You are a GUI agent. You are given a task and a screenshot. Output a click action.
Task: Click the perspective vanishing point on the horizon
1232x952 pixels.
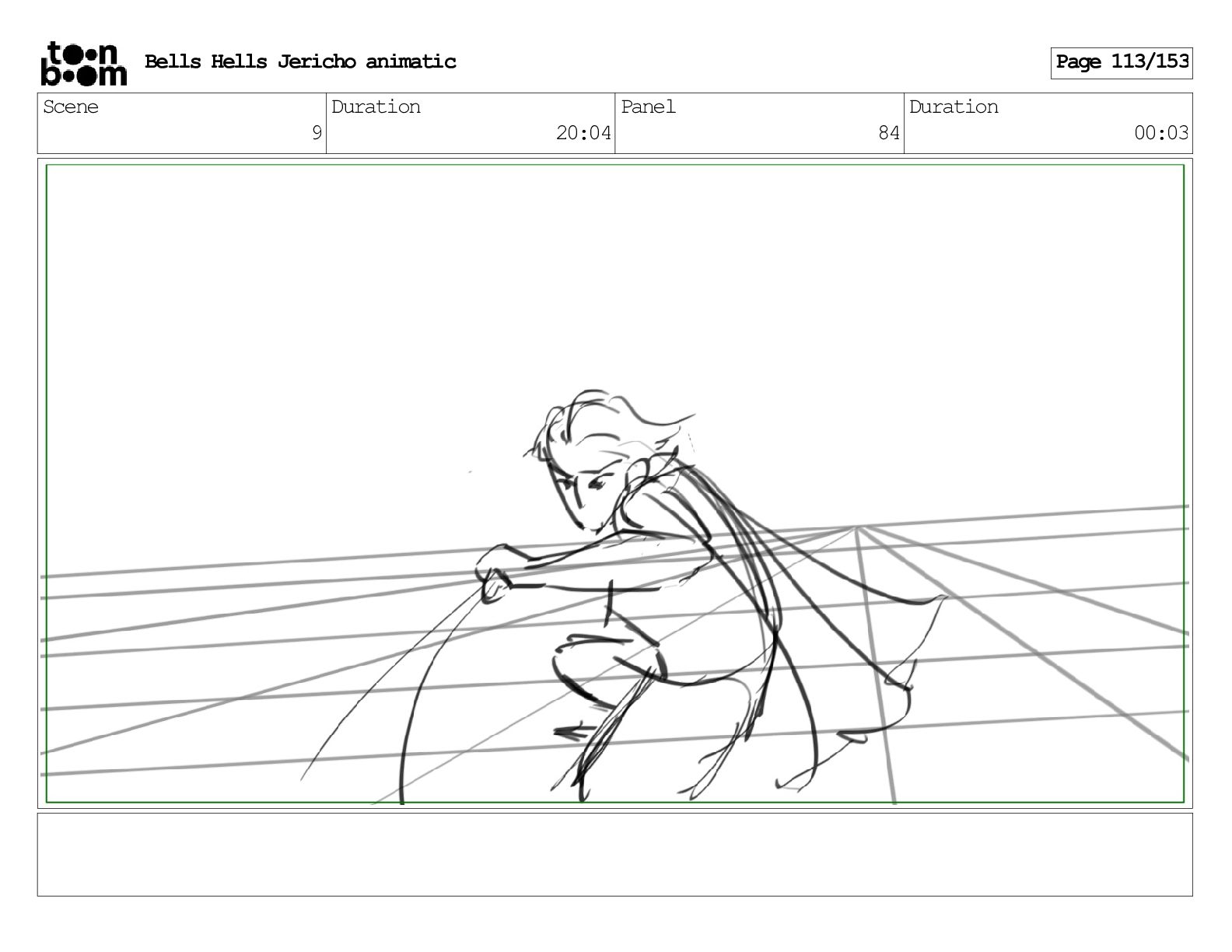[x=857, y=528]
